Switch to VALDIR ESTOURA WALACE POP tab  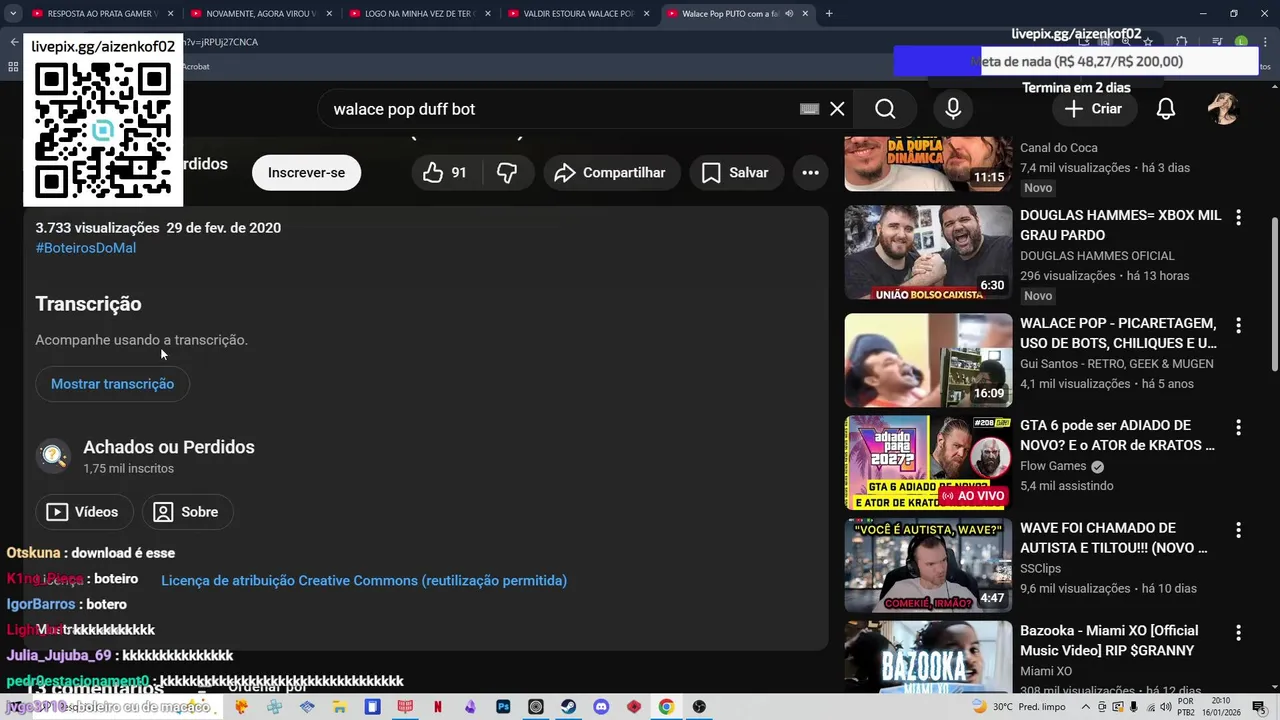pyautogui.click(x=577, y=14)
